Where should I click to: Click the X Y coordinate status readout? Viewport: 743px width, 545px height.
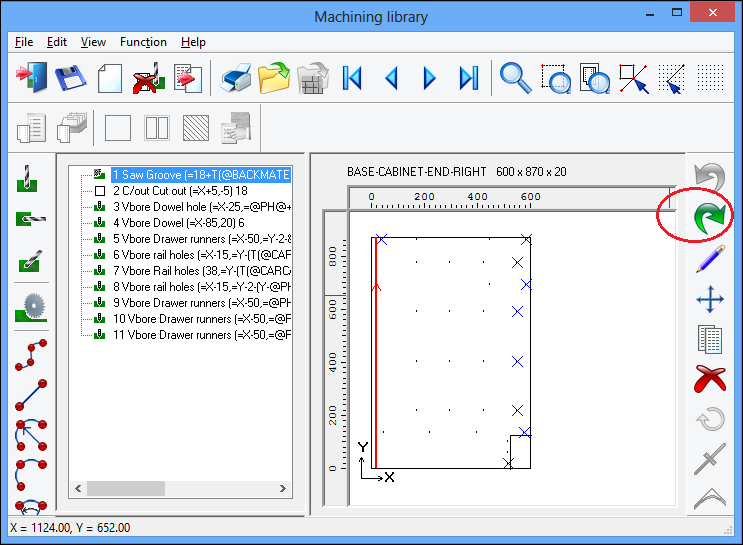coord(70,527)
